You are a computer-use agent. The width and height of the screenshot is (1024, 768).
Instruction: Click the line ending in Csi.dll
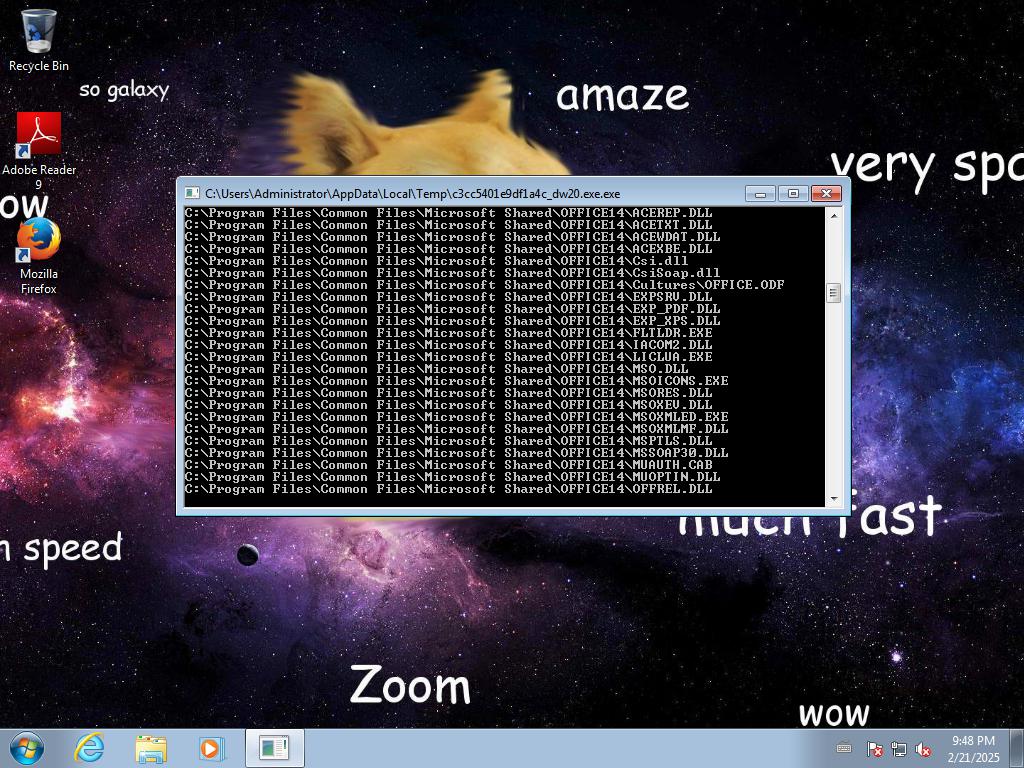pyautogui.click(x=436, y=261)
